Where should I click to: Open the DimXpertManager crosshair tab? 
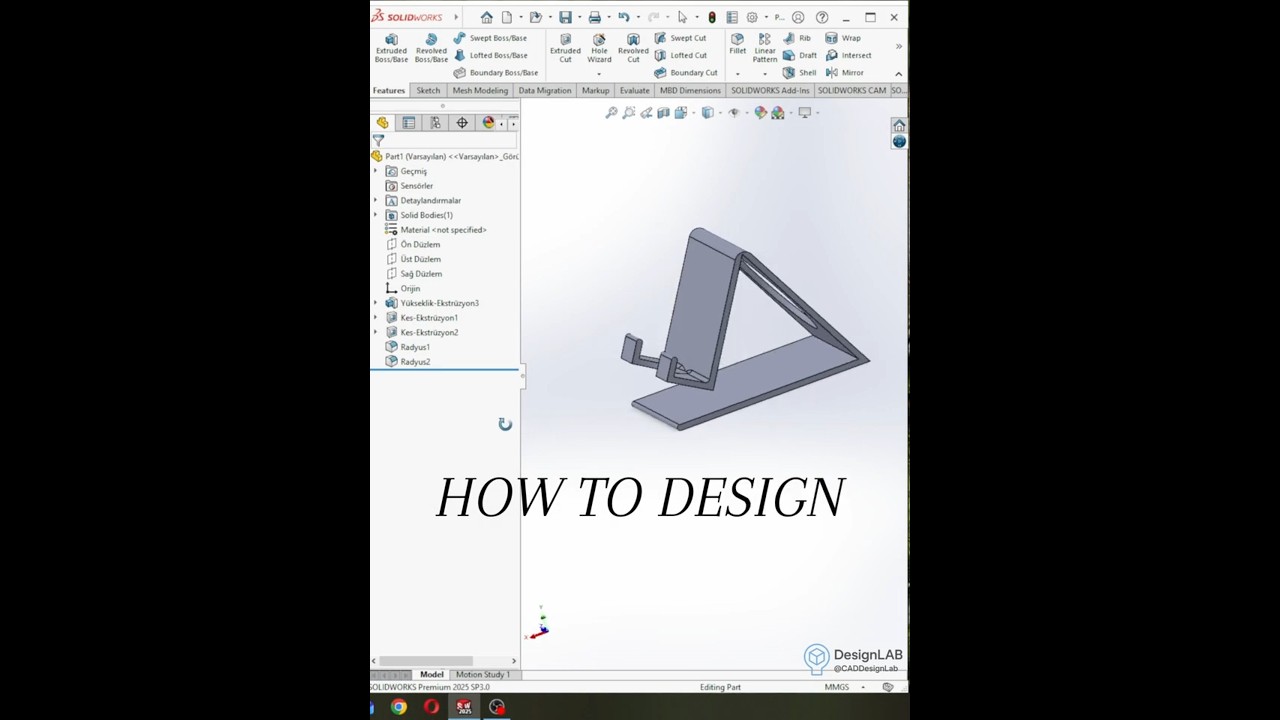462,123
